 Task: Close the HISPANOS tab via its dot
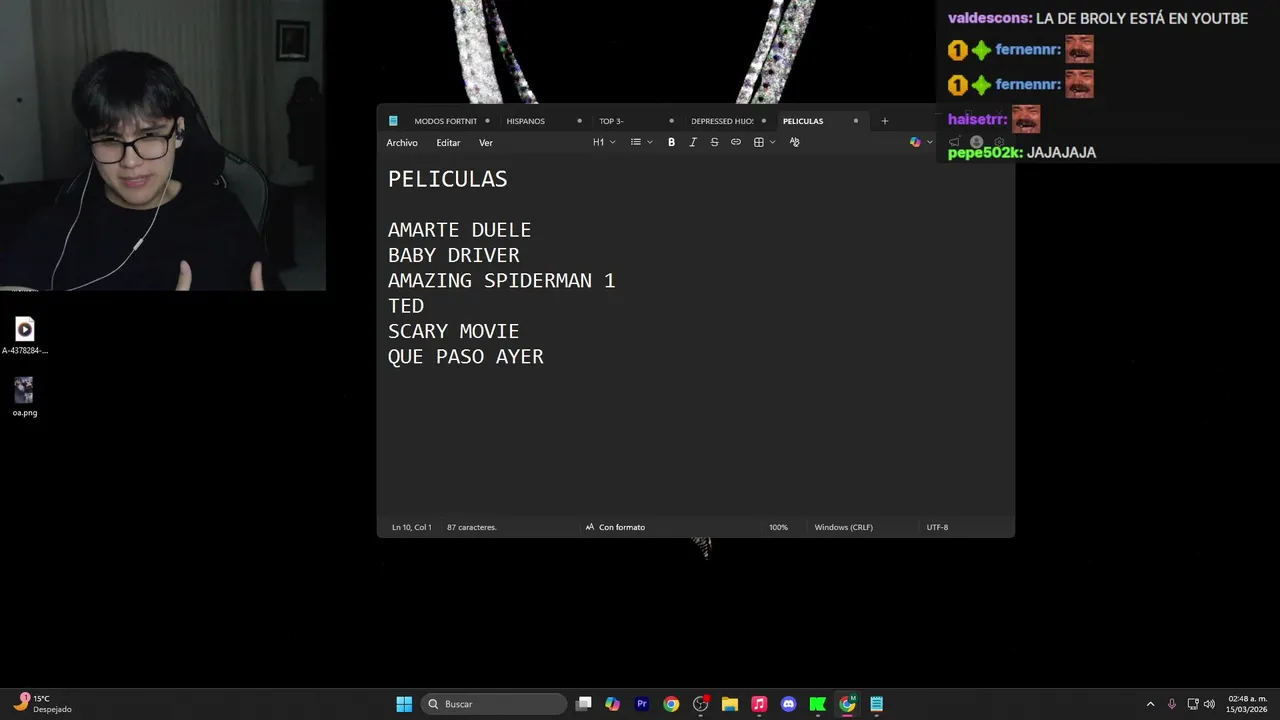click(579, 121)
